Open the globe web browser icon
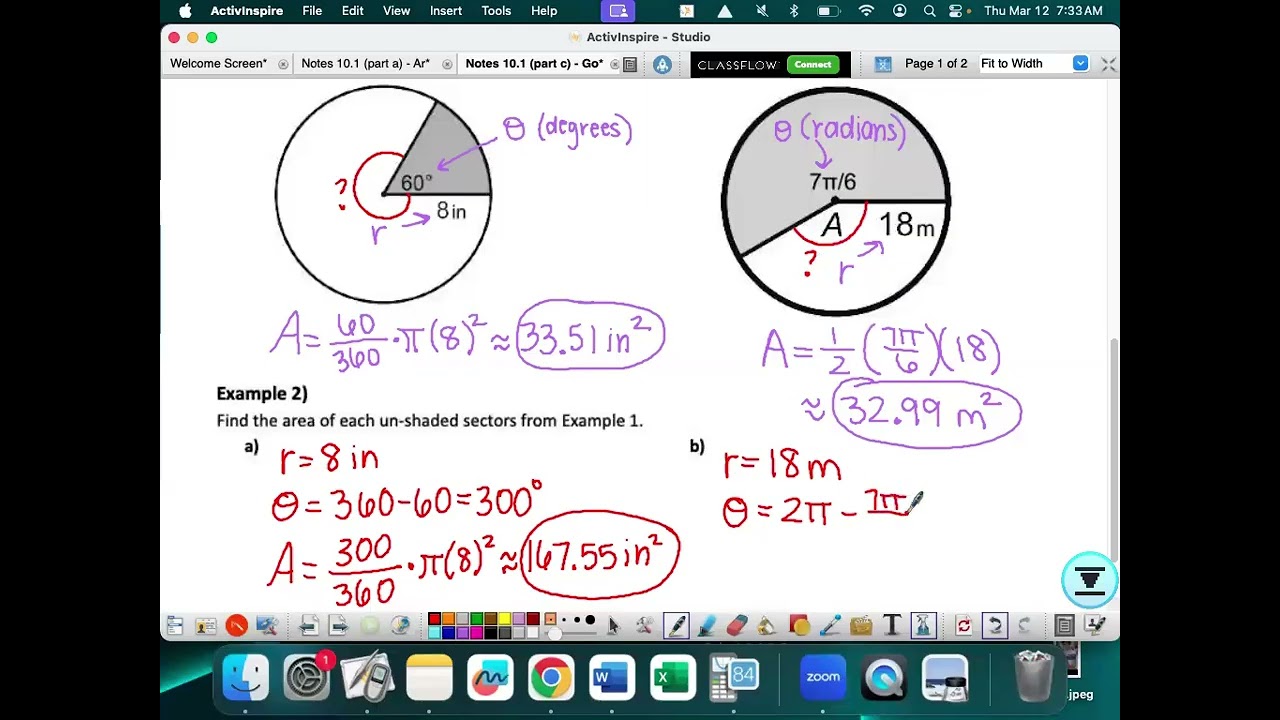The height and width of the screenshot is (720, 1280). (x=401, y=626)
